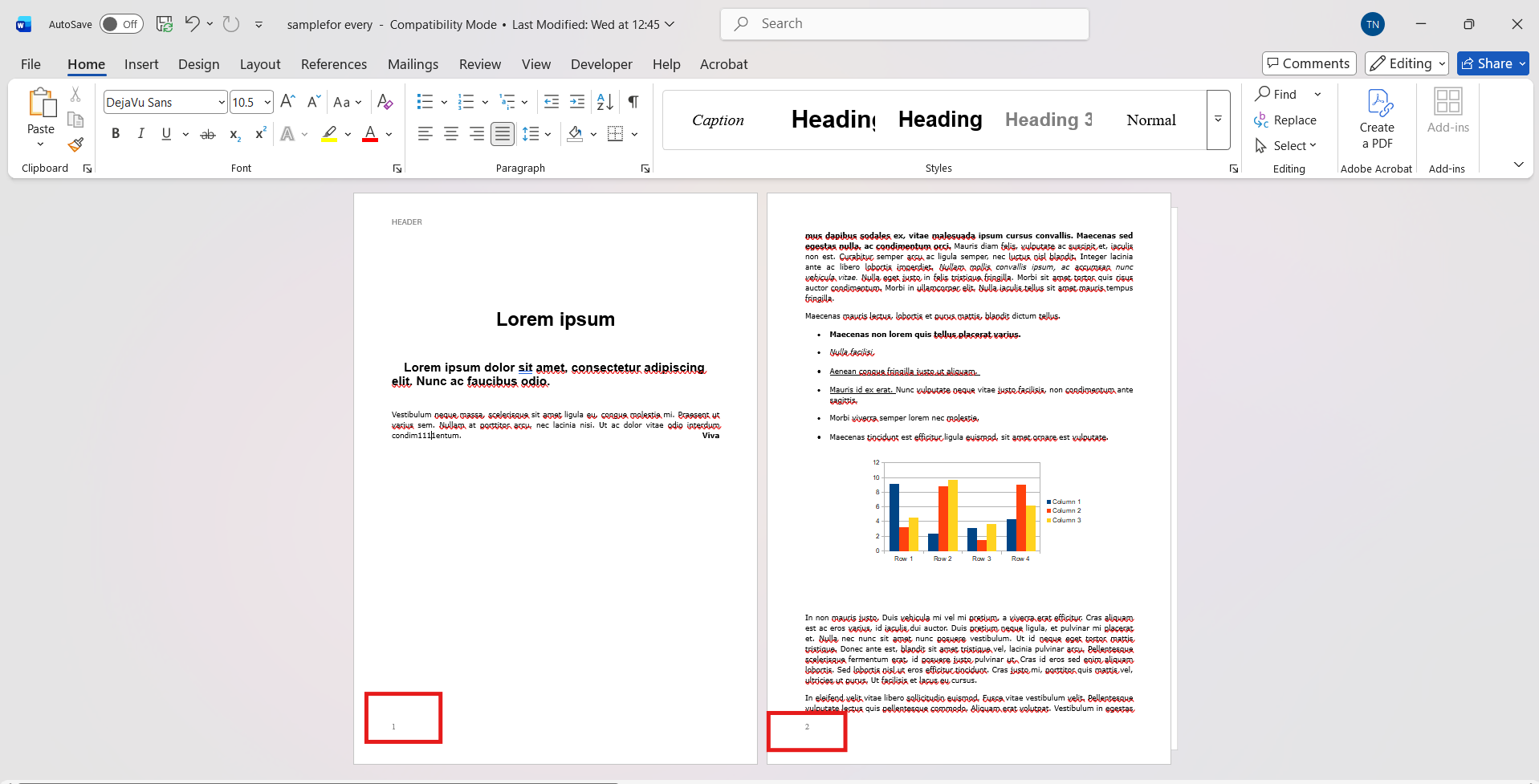
Task: Switch to the Layout tab
Action: pos(260,64)
